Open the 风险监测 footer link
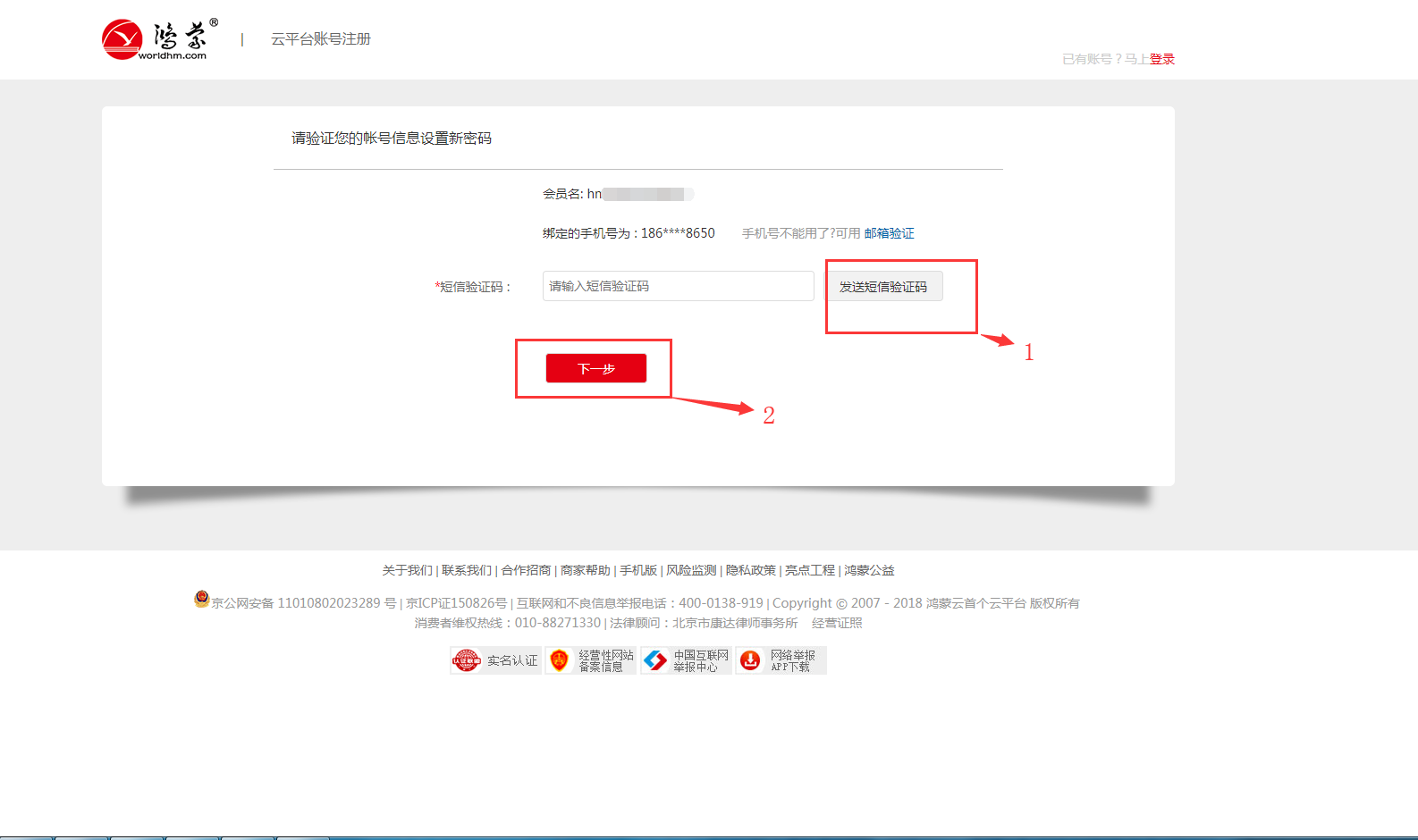The height and width of the screenshot is (840, 1418). [691, 570]
